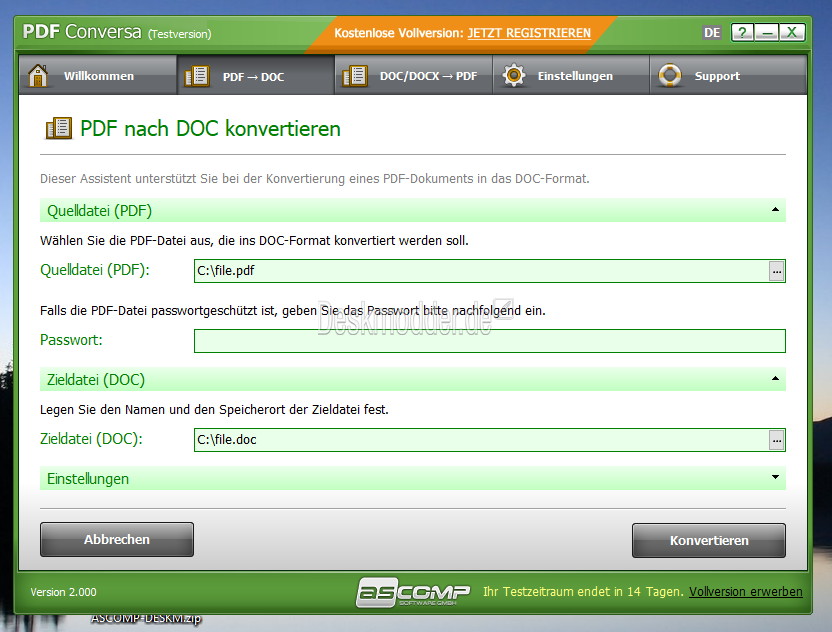Click the ASCOMP logo in the footer

[x=412, y=592]
